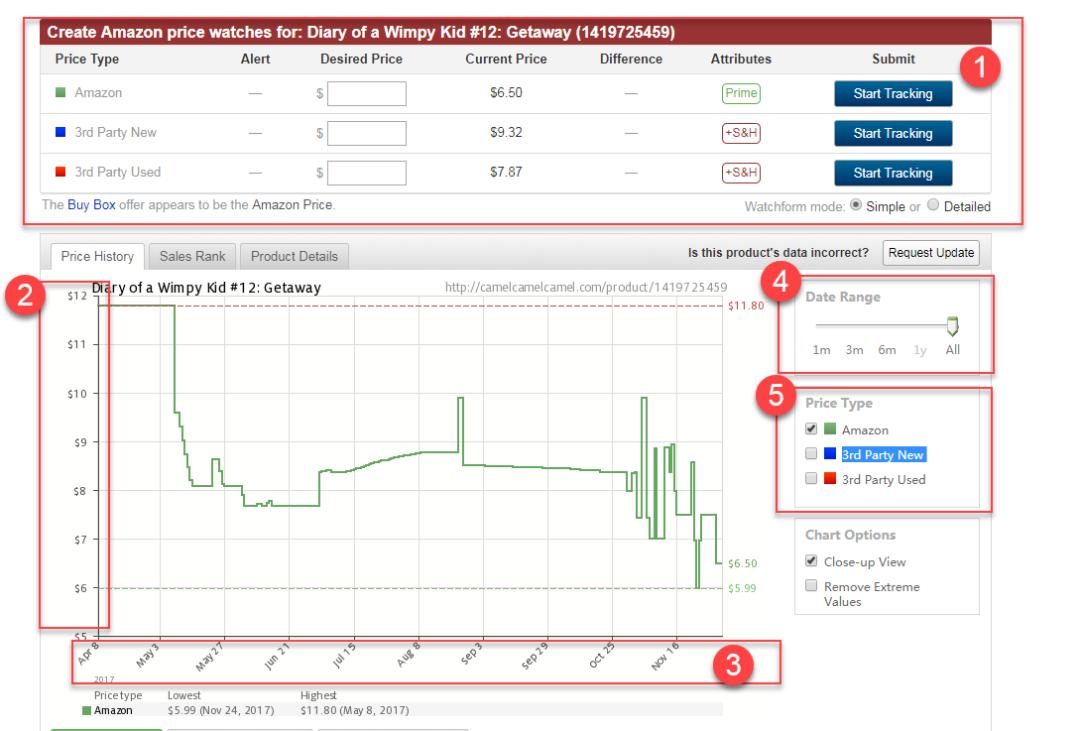Image resolution: width=1080 pixels, height=731 pixels.
Task: Click green Amazon swatch in Price Type panel
Action: coord(829,430)
